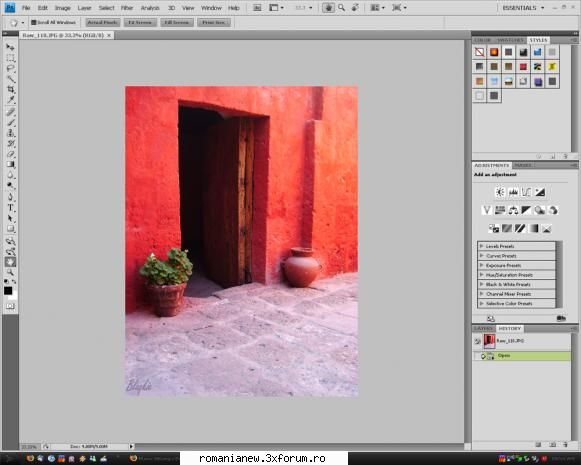The width and height of the screenshot is (581, 465).
Task: Add Brightness/Contrast adjustment
Action: tap(500, 192)
